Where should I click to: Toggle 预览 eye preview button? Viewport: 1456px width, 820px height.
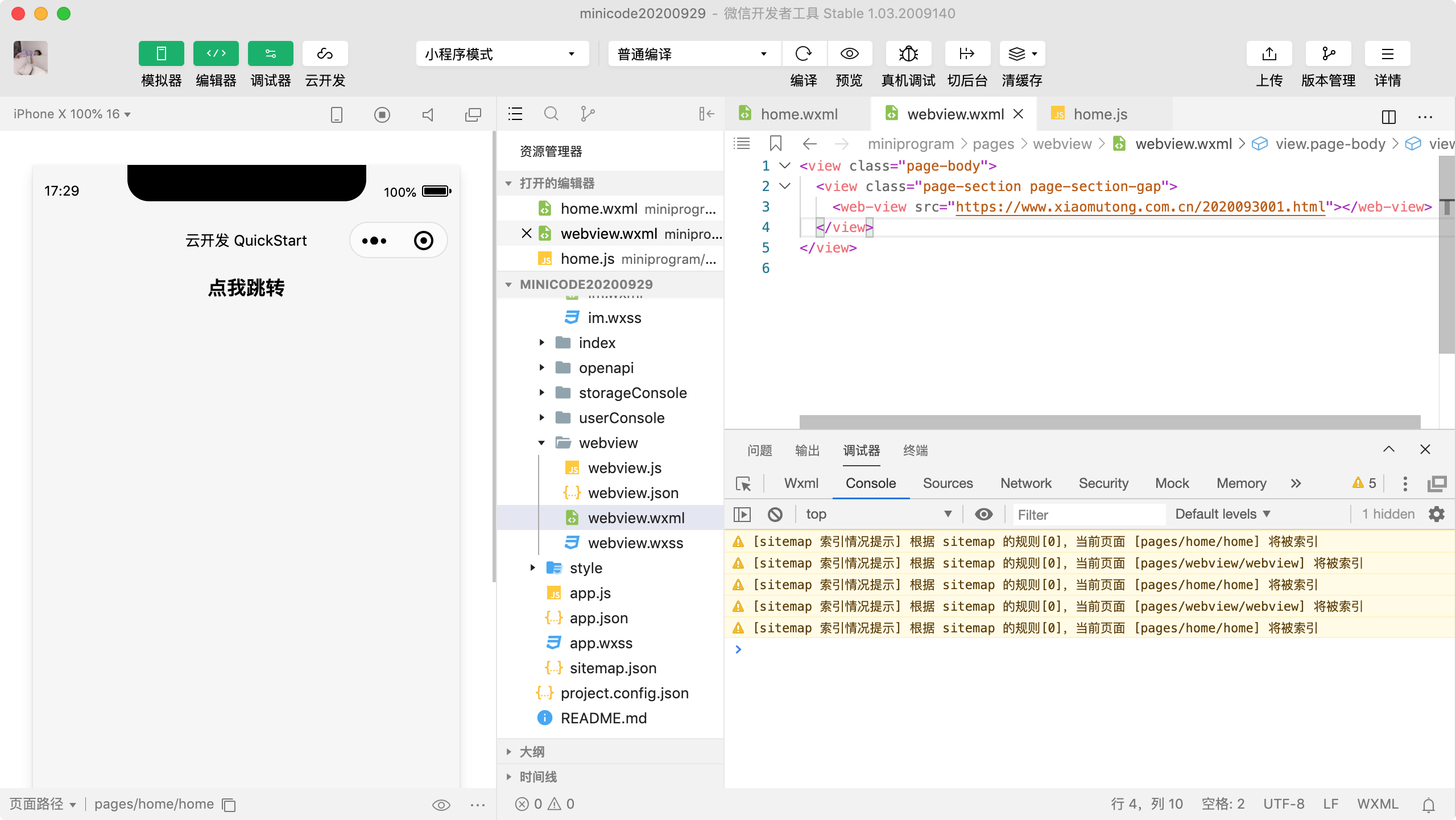tap(849, 54)
